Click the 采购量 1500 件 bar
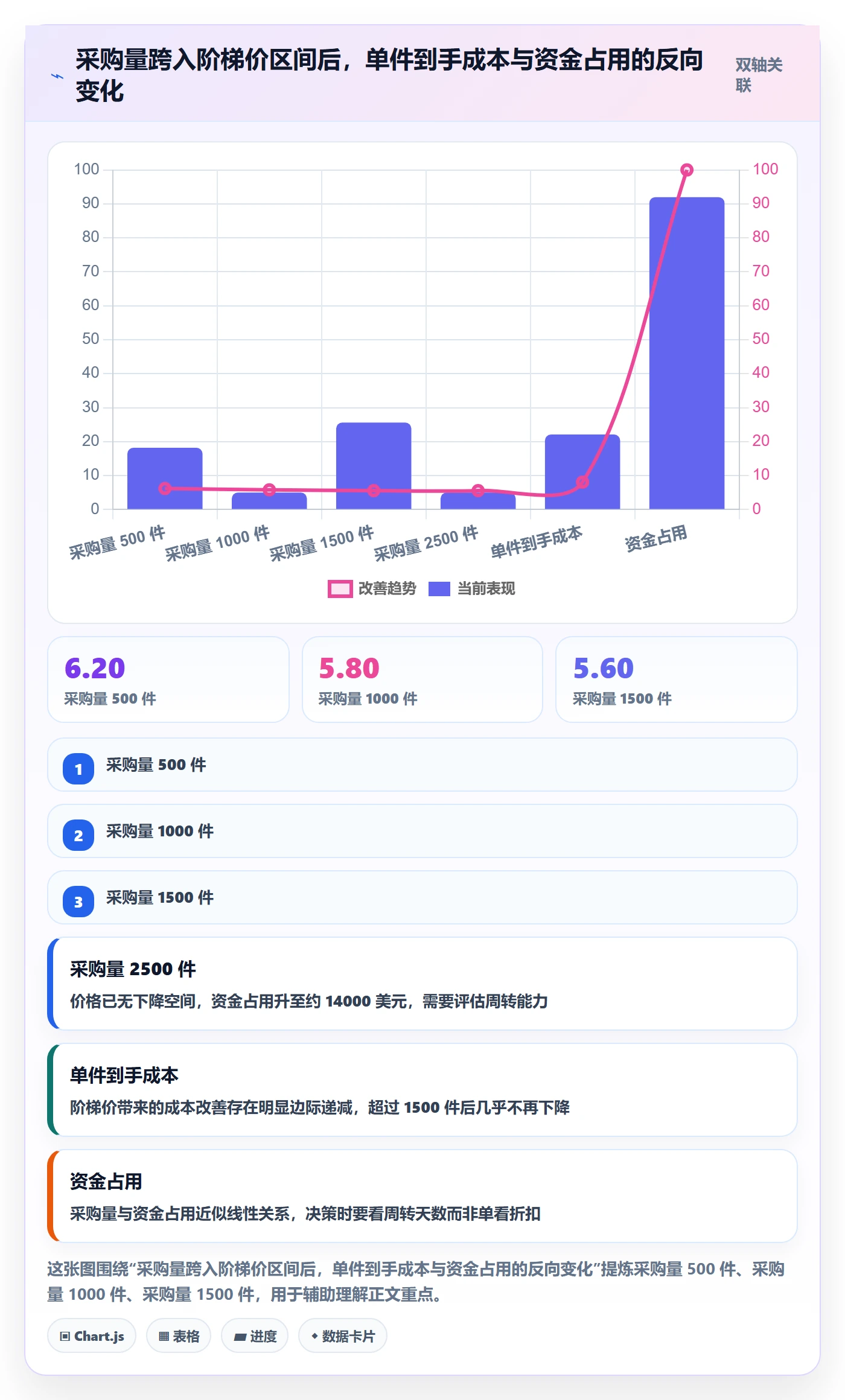Screen dimensions: 845x1400 [x=374, y=466]
